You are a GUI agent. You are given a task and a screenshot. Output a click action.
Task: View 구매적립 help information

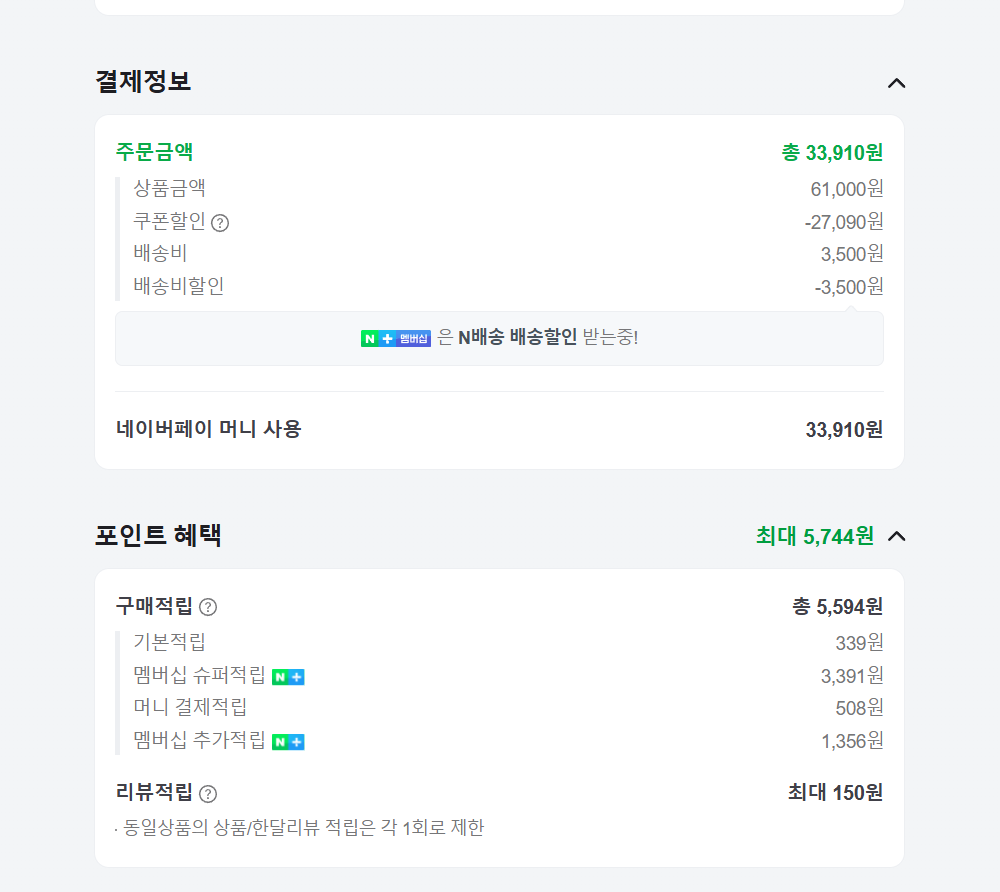(x=208, y=606)
